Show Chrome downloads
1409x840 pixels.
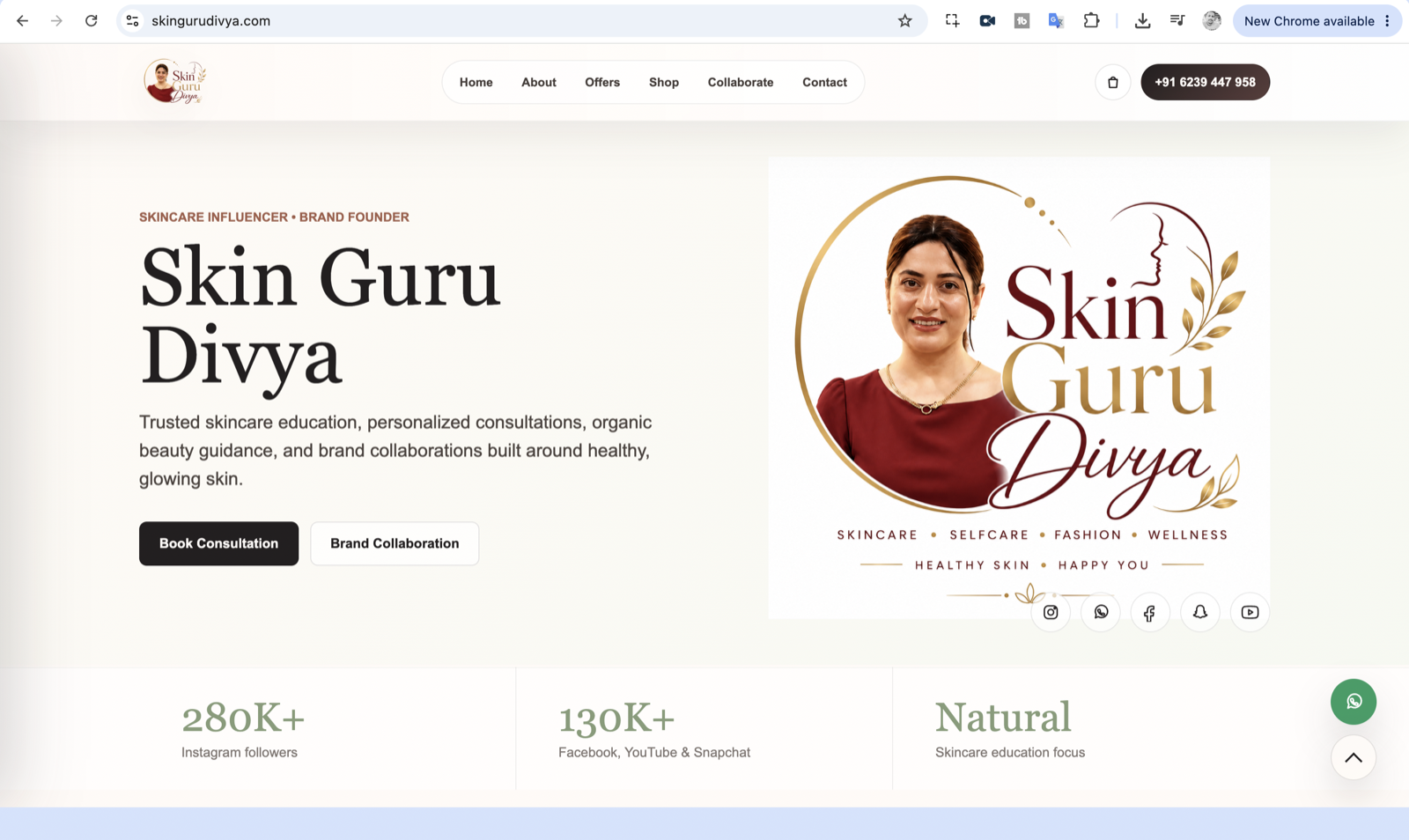(1142, 20)
